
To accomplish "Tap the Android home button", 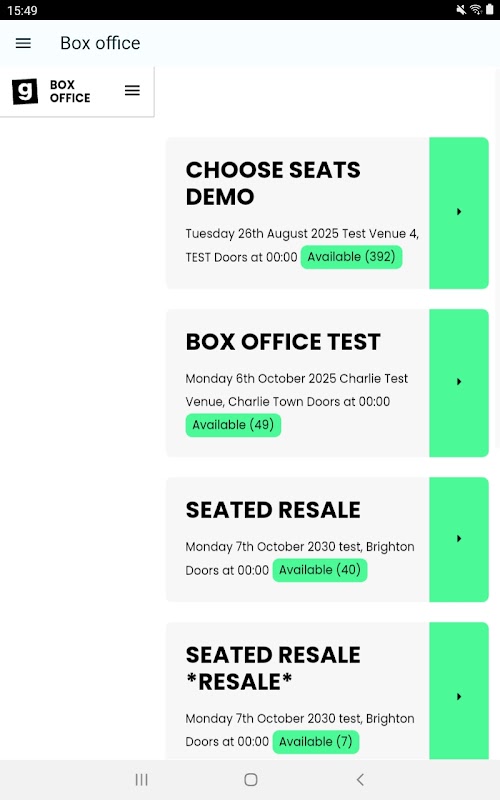I will pyautogui.click(x=251, y=780).
